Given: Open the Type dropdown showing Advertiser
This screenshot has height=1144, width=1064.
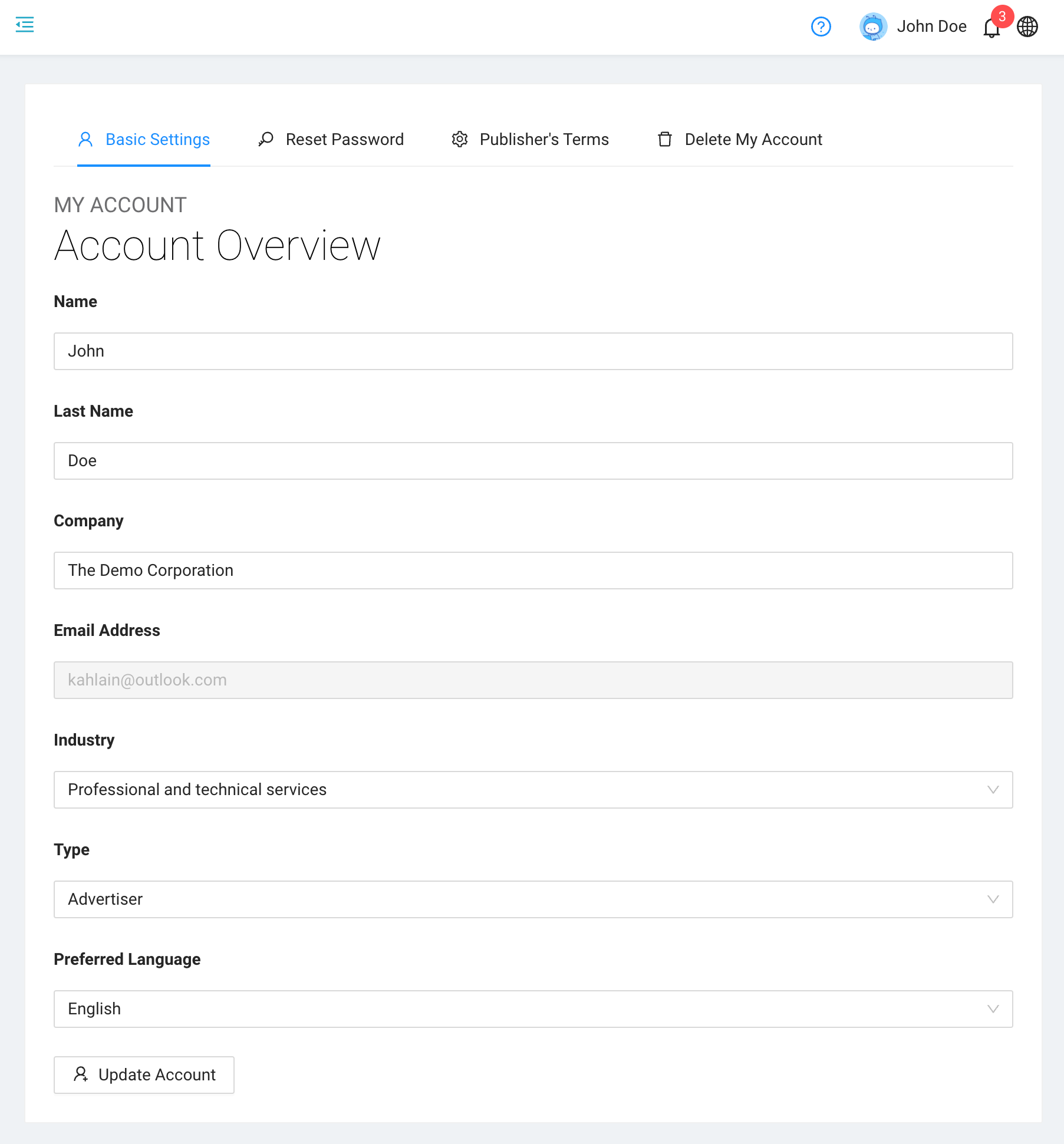Looking at the screenshot, I should pos(533,899).
